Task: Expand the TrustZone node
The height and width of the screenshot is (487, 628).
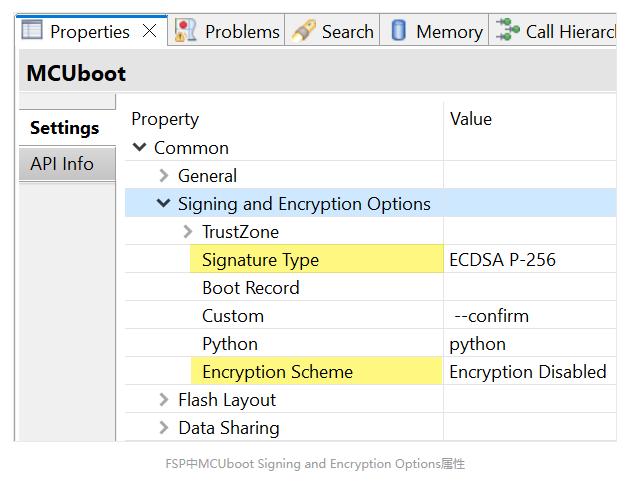Action: point(187,231)
